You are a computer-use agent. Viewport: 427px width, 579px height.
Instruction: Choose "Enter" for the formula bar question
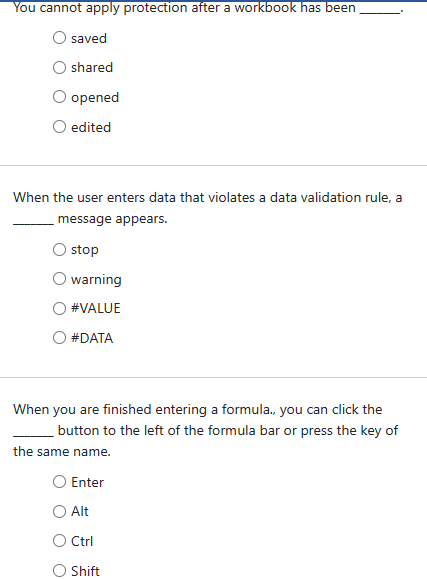[x=59, y=482]
